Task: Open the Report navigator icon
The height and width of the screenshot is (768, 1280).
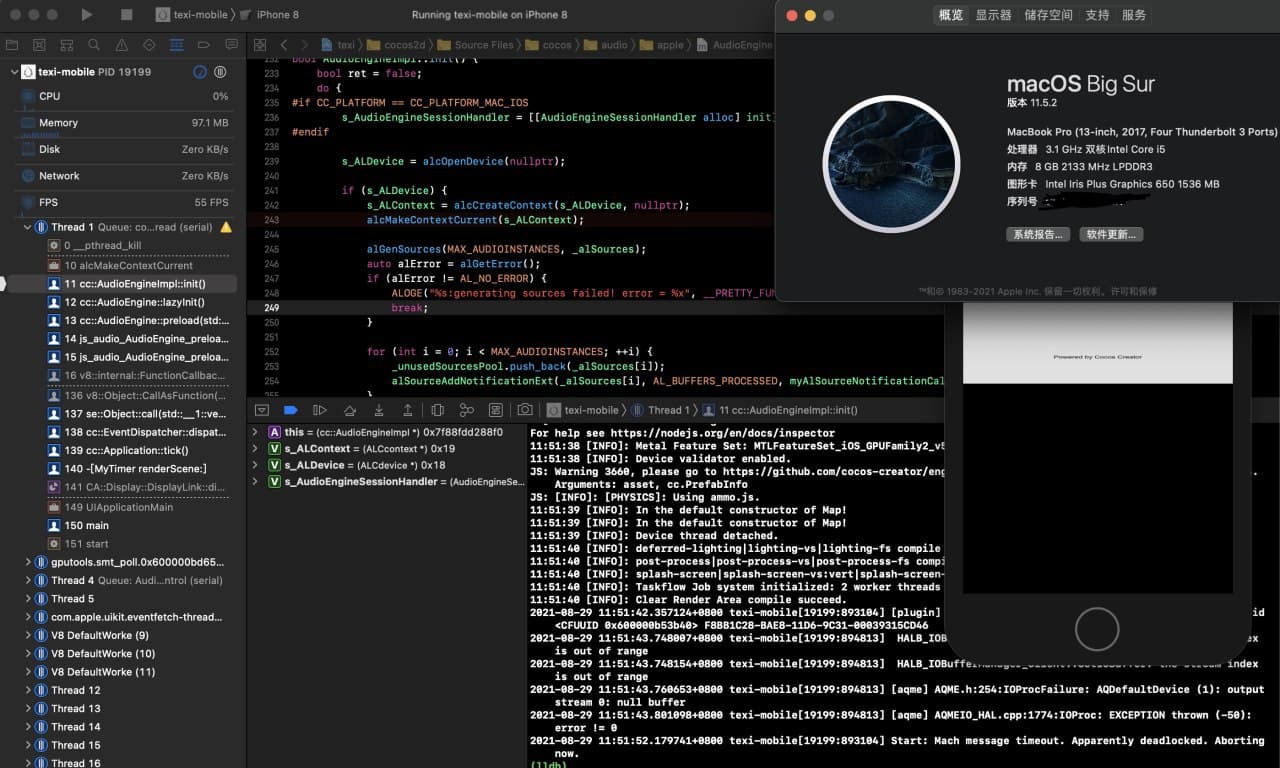Action: pyautogui.click(x=232, y=45)
